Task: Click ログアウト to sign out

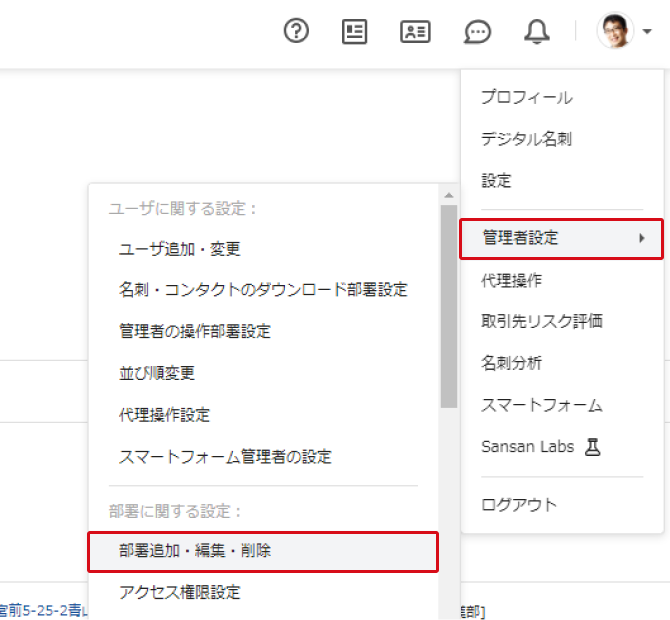Action: click(518, 504)
